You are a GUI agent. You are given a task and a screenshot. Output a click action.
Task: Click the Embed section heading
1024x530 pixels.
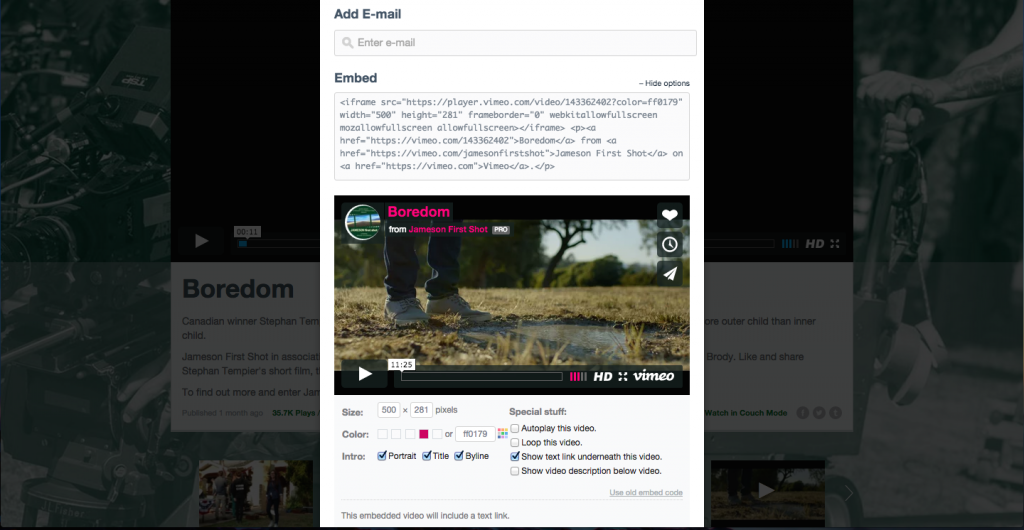point(356,78)
